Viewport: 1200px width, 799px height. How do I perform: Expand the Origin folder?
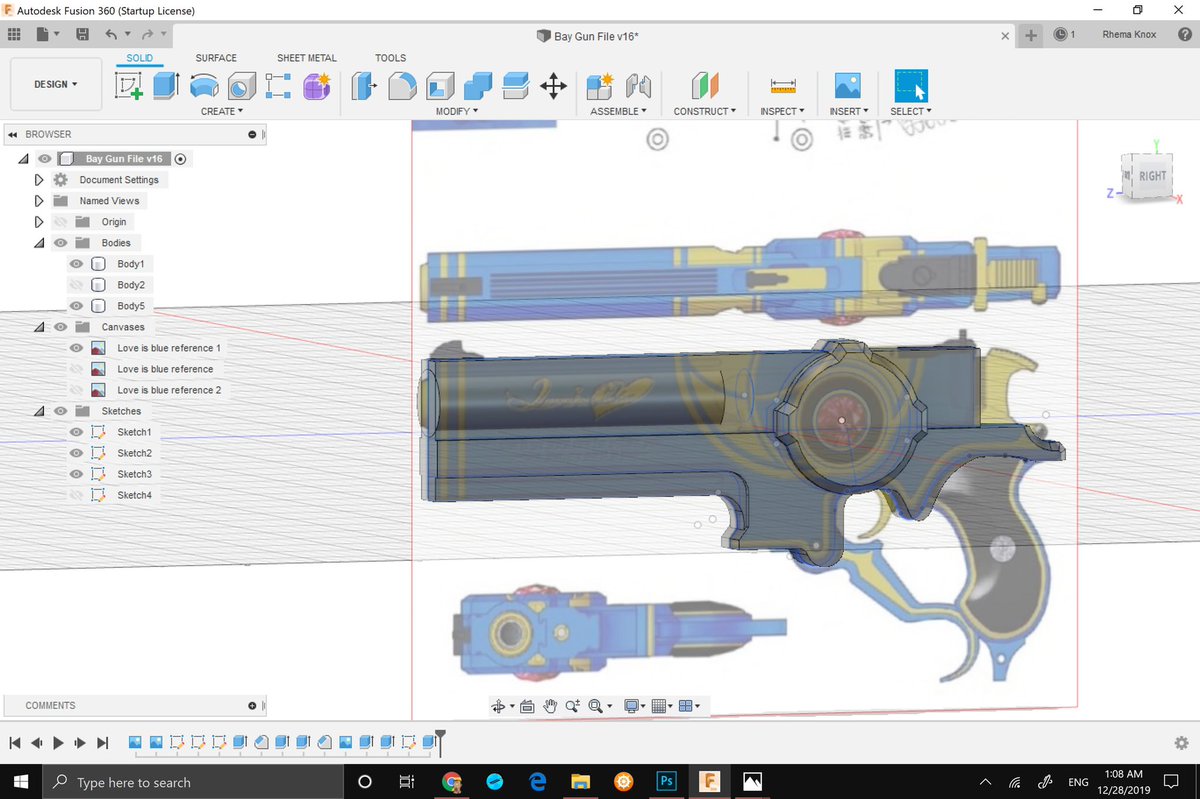pos(39,222)
